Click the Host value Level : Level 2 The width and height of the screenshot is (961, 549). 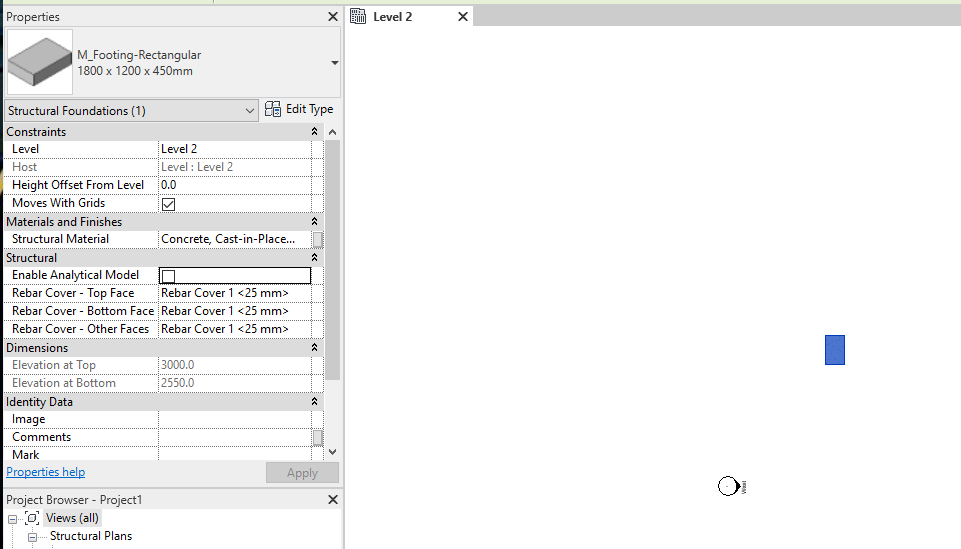(235, 167)
